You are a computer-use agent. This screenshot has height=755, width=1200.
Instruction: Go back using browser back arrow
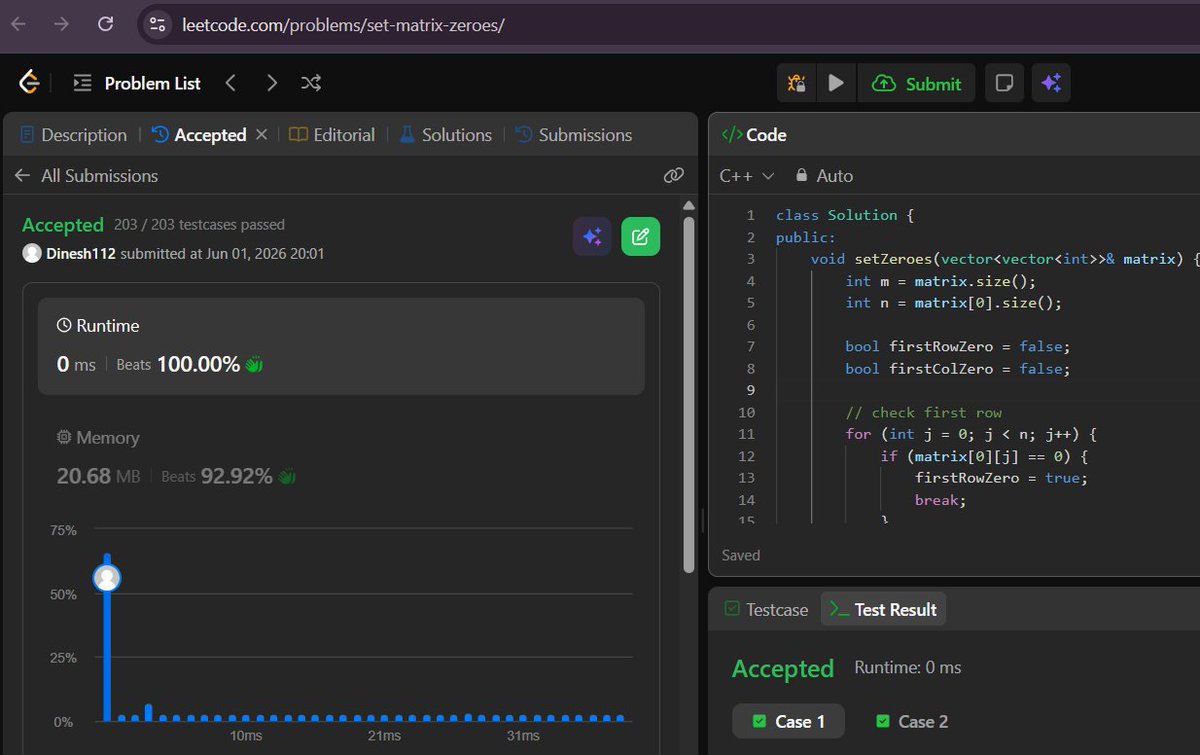18,24
